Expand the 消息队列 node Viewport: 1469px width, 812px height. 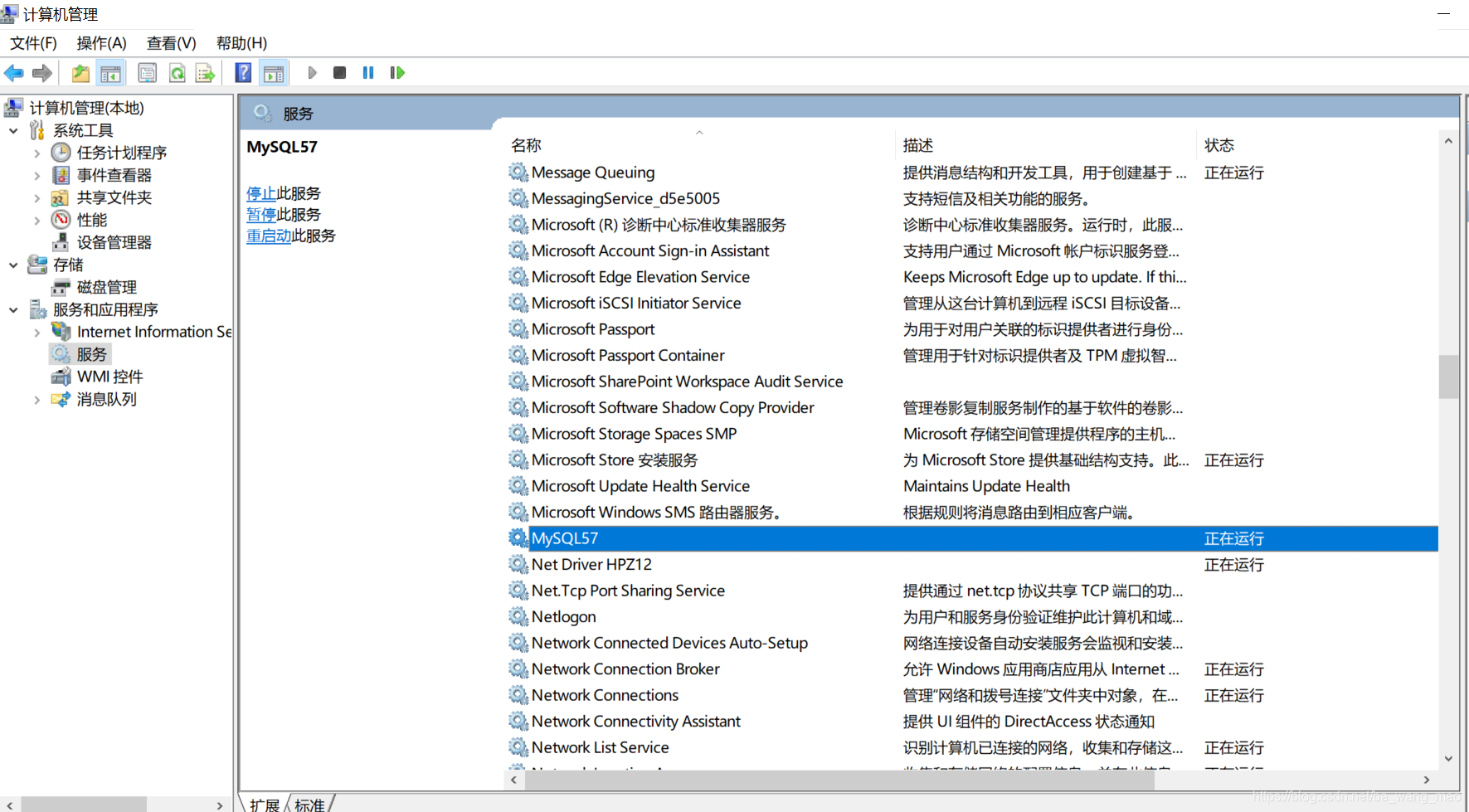coord(36,399)
